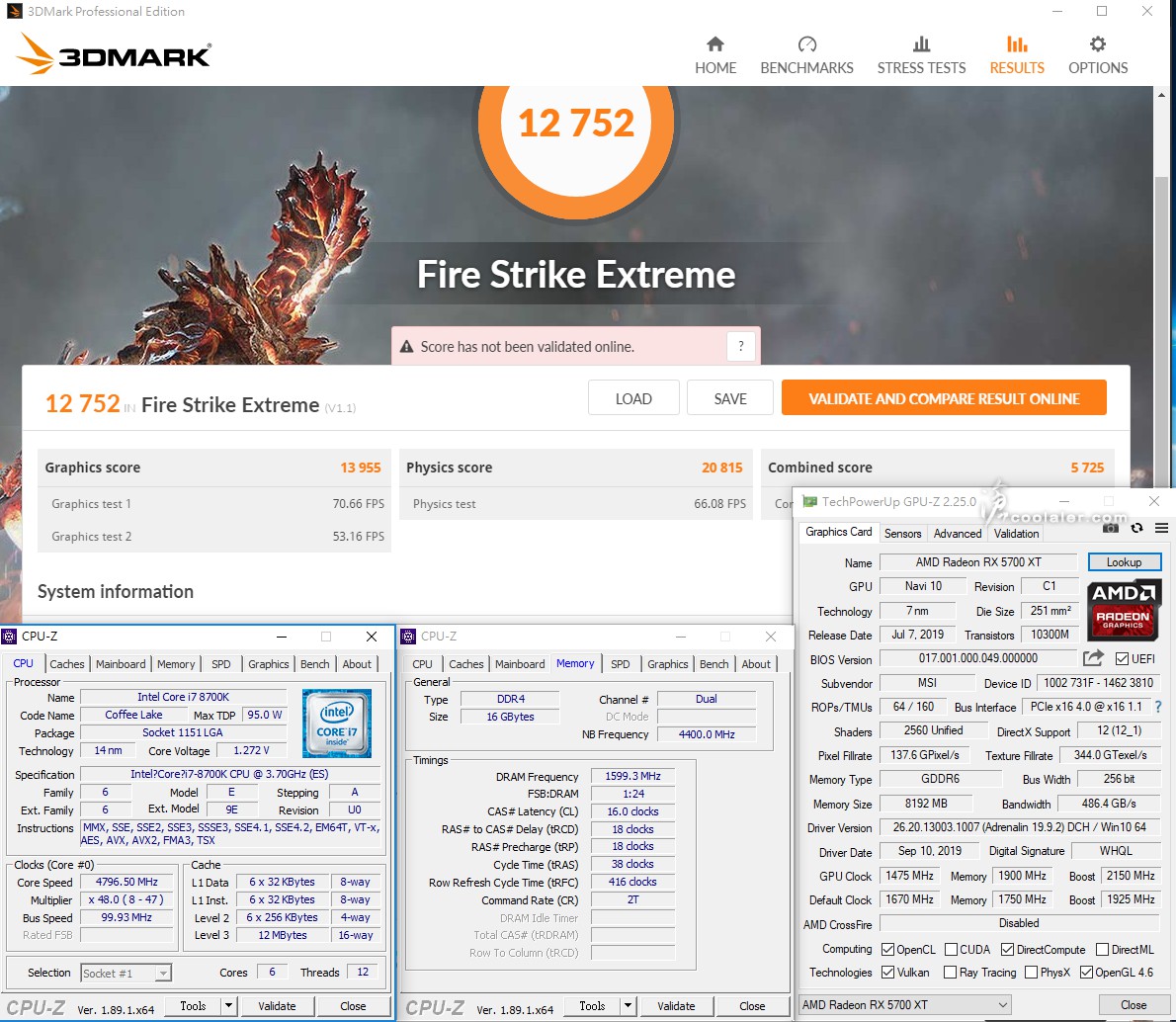This screenshot has width=1176, height=1022.
Task: Click the Driver Version field in GPU-Z
Action: pos(1019,827)
